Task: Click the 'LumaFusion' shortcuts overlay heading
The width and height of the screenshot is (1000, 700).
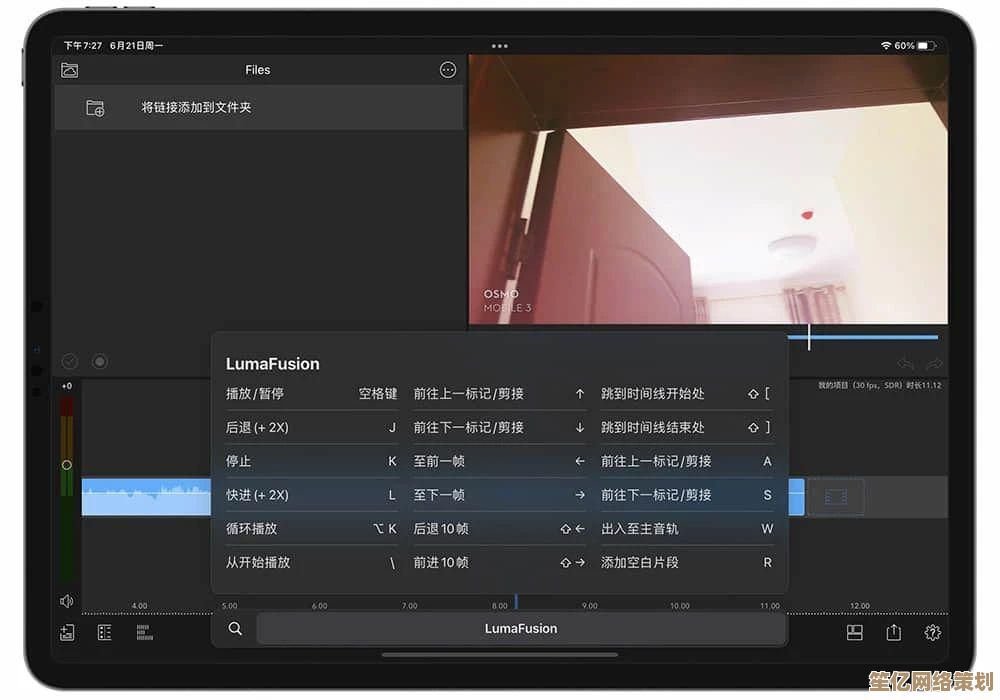Action: pos(272,363)
